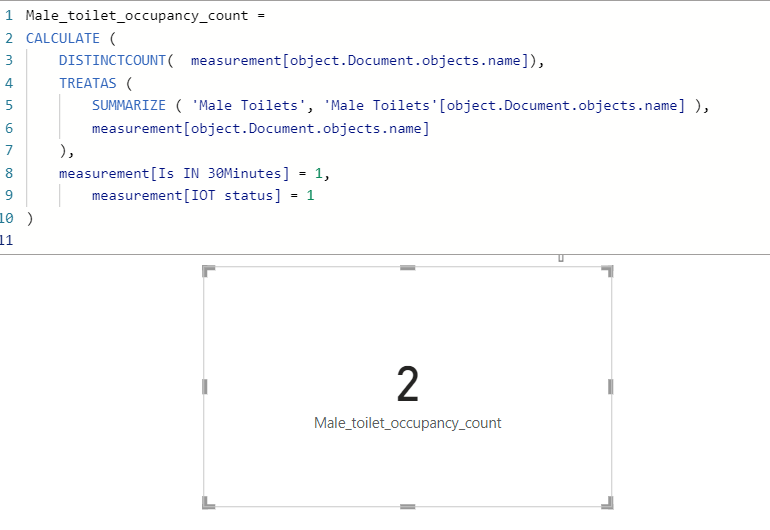The image size is (770, 530).
Task: Click line number 5 in the editor gutter
Action: (9, 106)
